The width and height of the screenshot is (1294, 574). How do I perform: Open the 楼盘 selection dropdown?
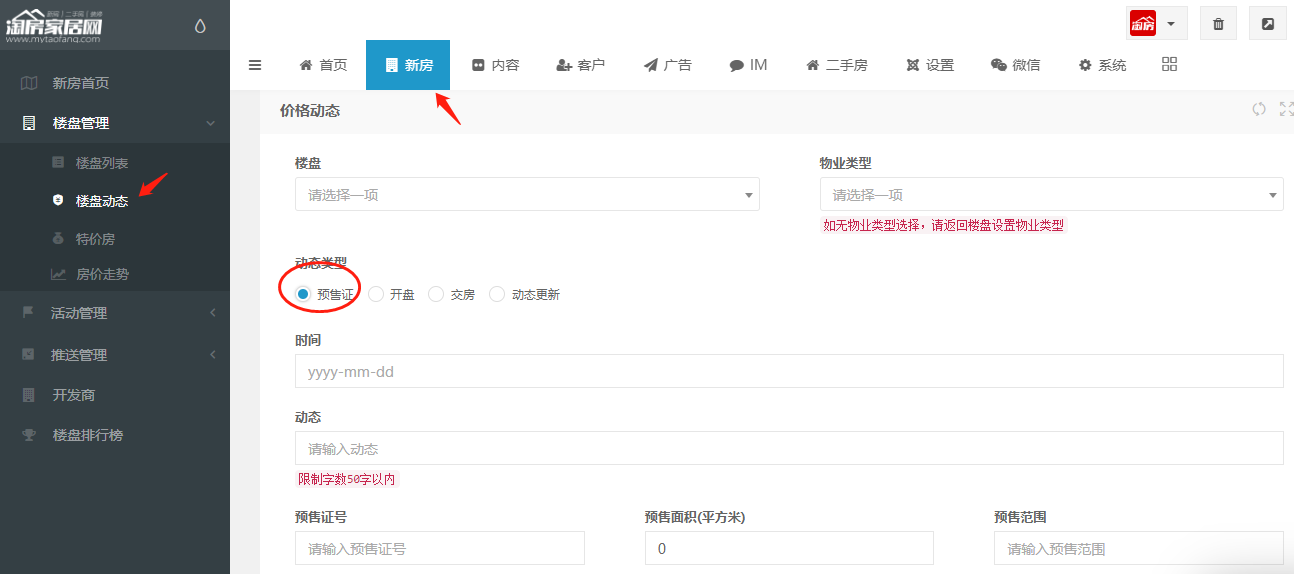click(x=527, y=194)
